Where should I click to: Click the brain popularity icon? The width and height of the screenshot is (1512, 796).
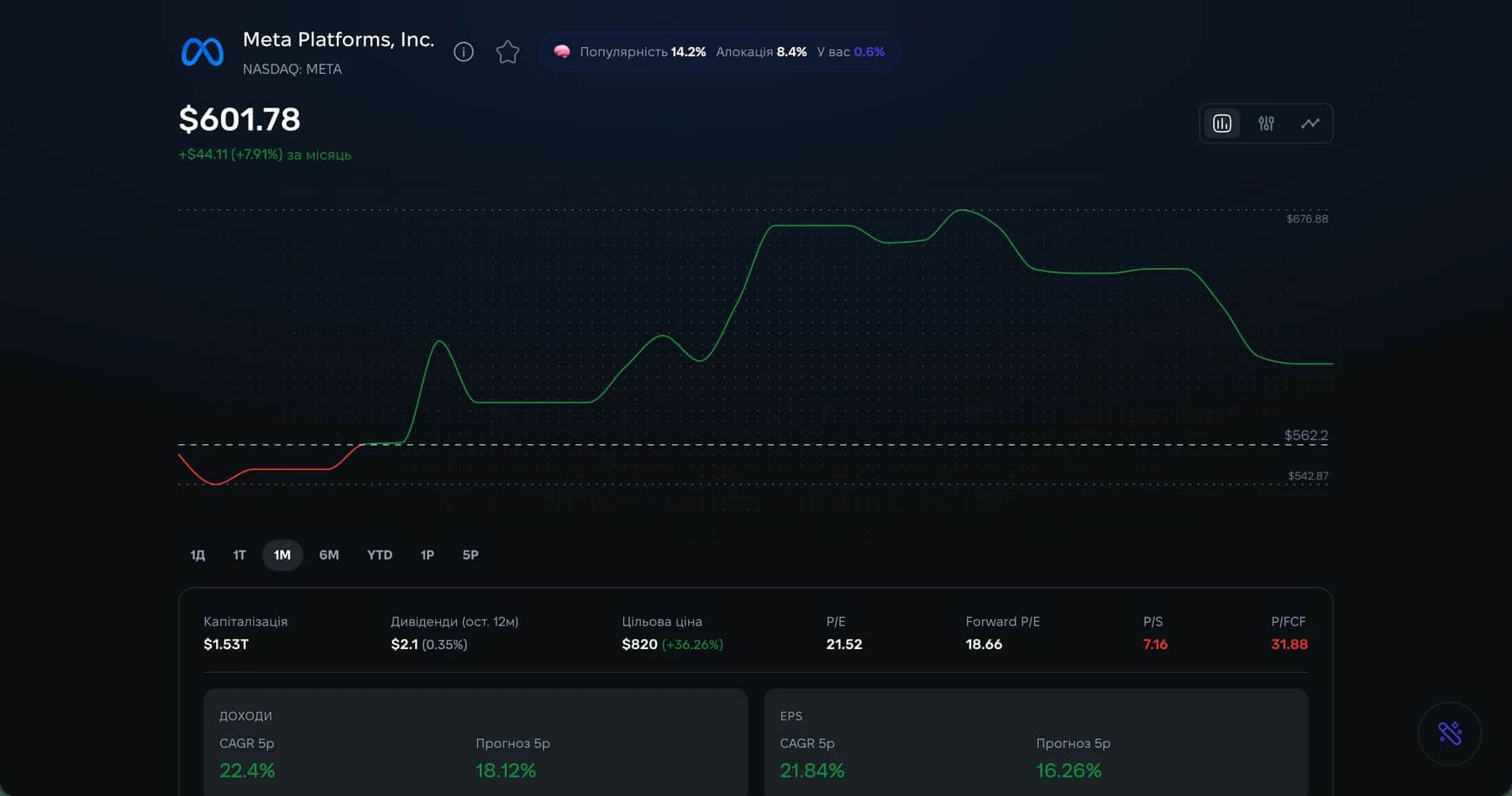(x=562, y=52)
